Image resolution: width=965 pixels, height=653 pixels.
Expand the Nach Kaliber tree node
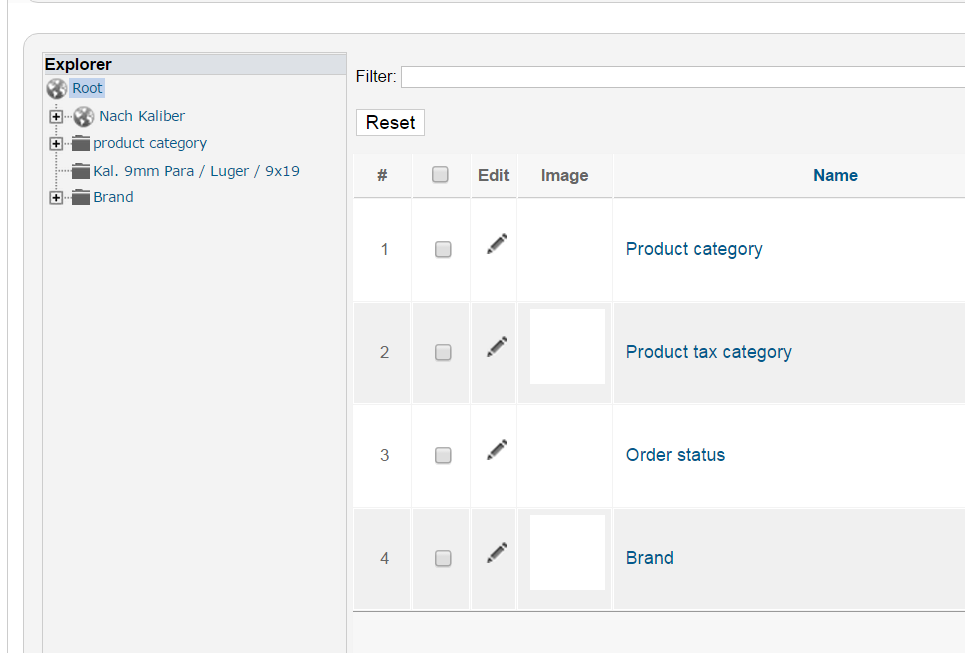(56, 116)
